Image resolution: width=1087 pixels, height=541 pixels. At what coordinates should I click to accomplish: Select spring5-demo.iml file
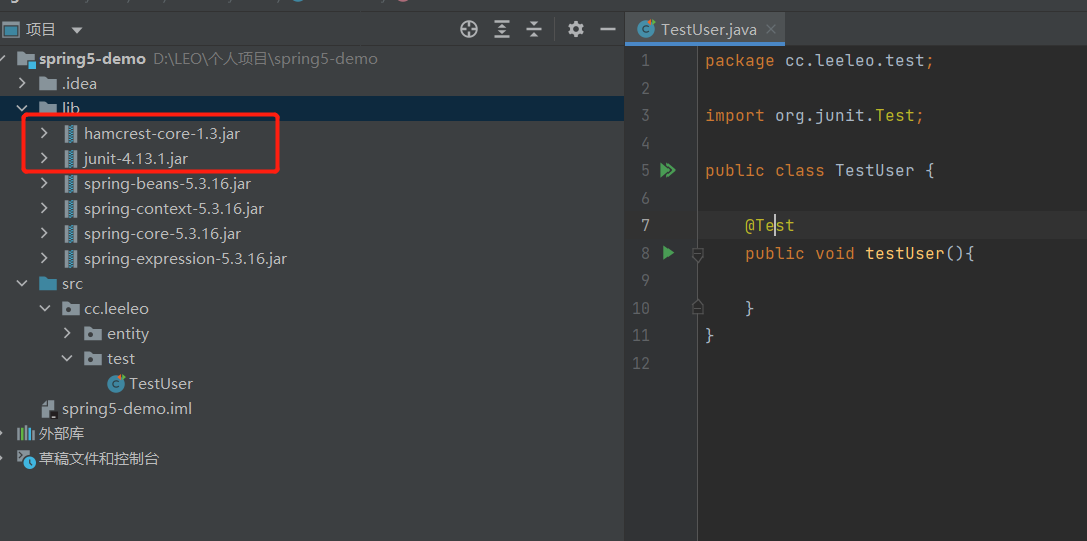pos(126,409)
